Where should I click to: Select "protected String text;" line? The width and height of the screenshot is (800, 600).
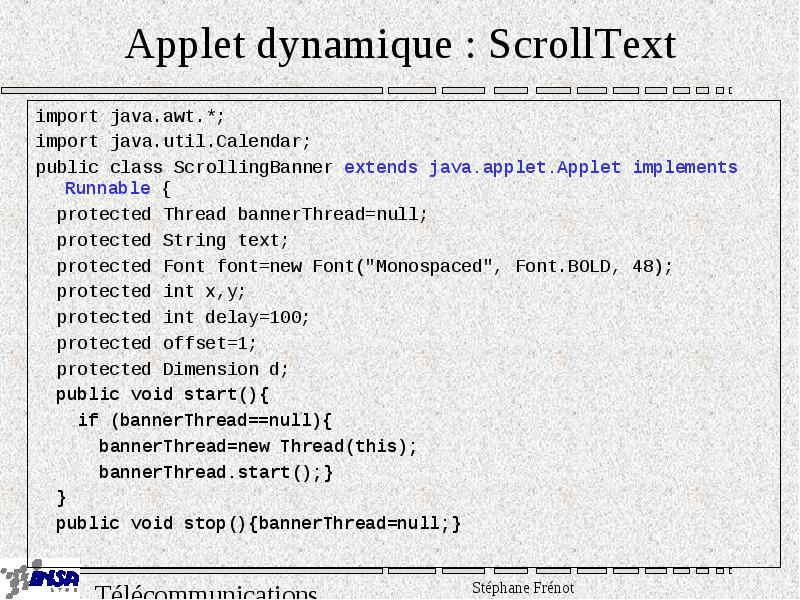[x=172, y=240]
